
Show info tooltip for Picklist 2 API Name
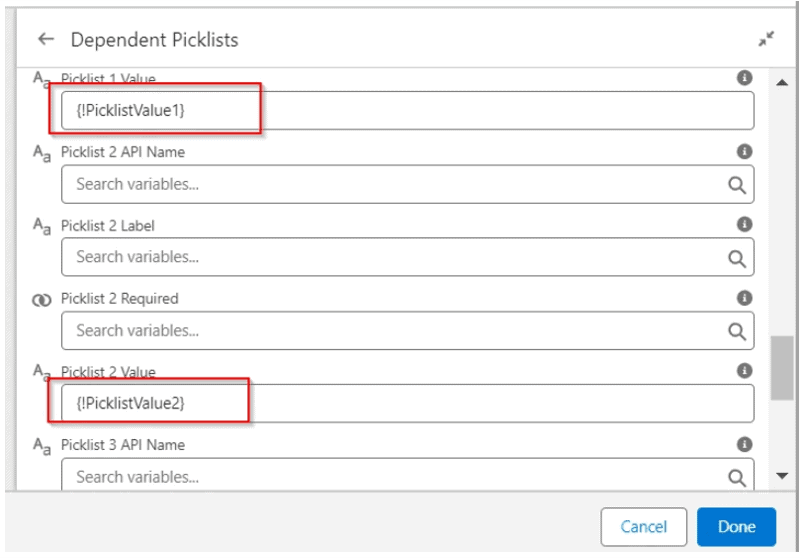[x=744, y=152]
